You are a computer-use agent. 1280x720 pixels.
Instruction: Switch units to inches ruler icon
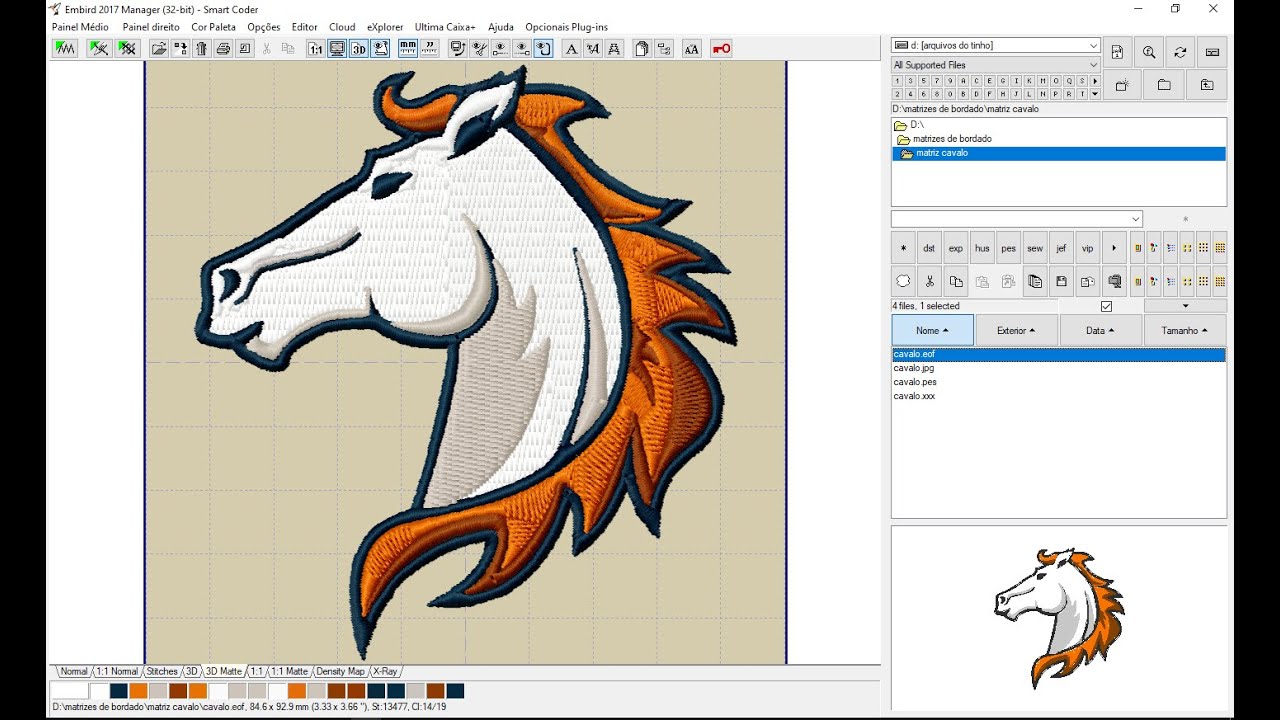click(430, 48)
